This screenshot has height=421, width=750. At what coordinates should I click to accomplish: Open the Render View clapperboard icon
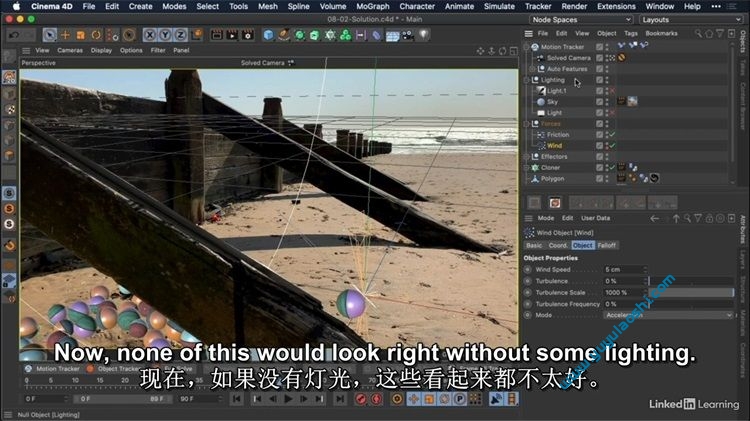click(217, 35)
